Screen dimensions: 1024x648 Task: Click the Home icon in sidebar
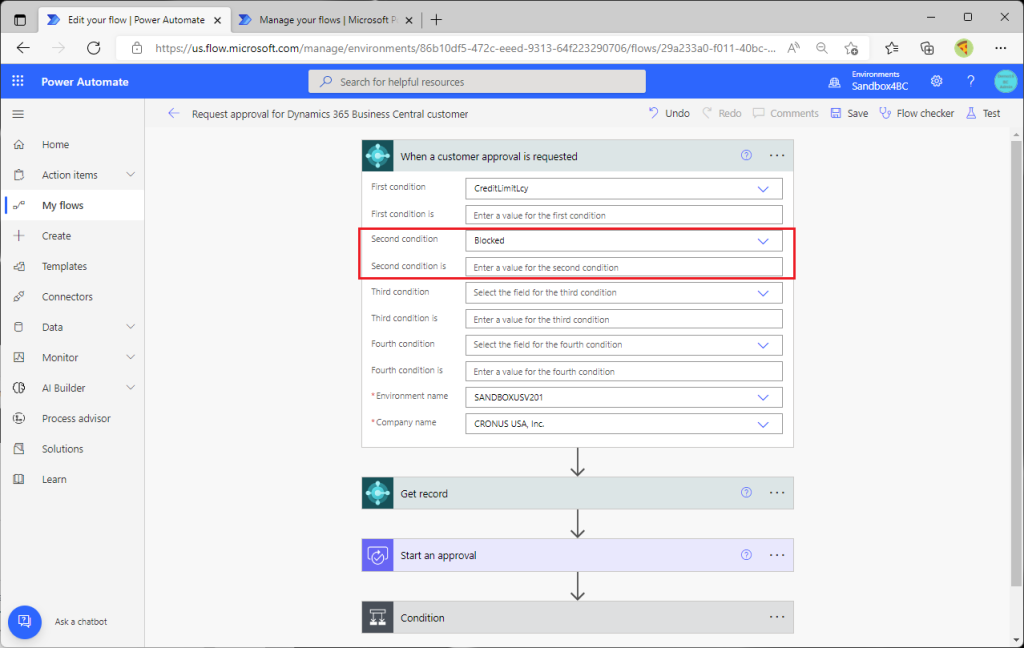pos(19,144)
